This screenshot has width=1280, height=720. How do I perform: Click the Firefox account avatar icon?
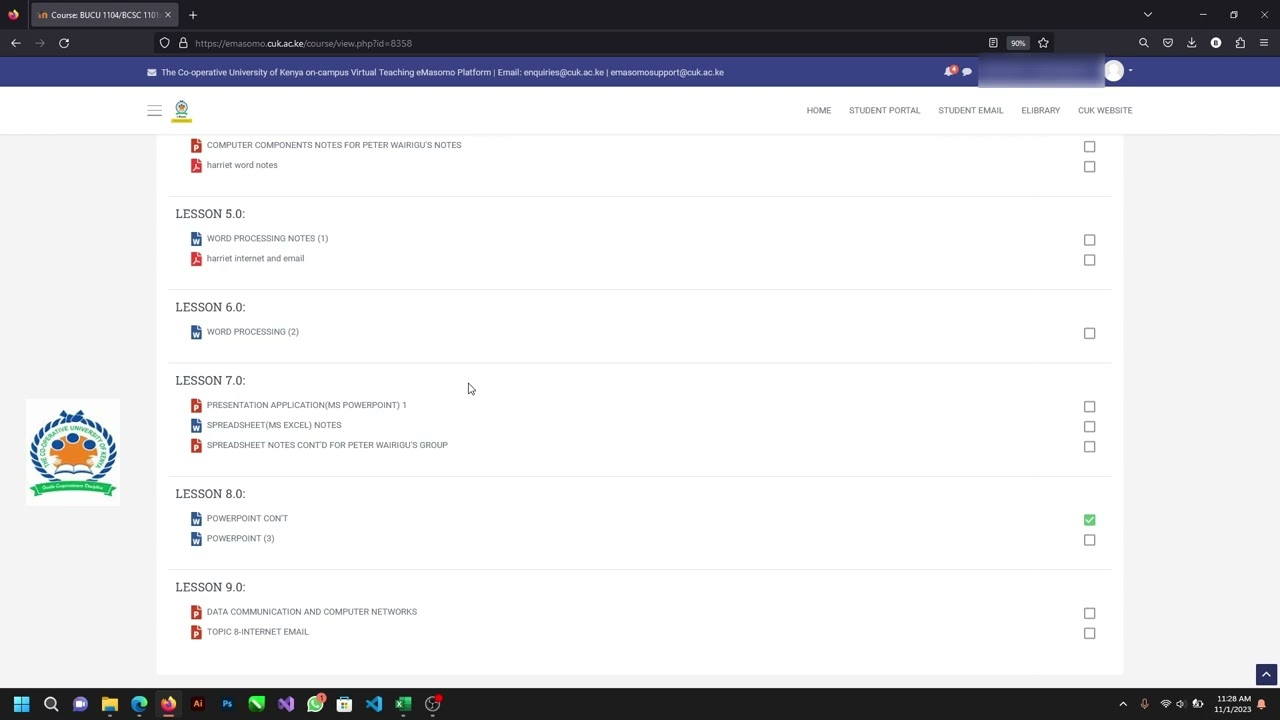[1216, 43]
